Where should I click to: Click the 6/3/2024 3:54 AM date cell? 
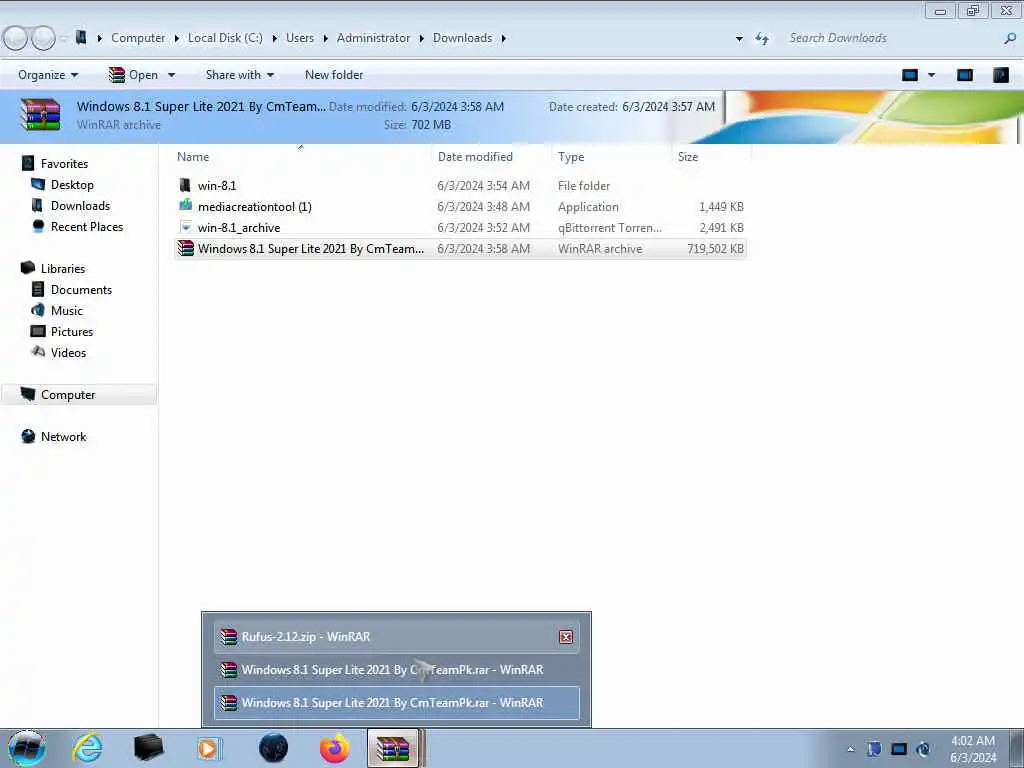pyautogui.click(x=483, y=186)
